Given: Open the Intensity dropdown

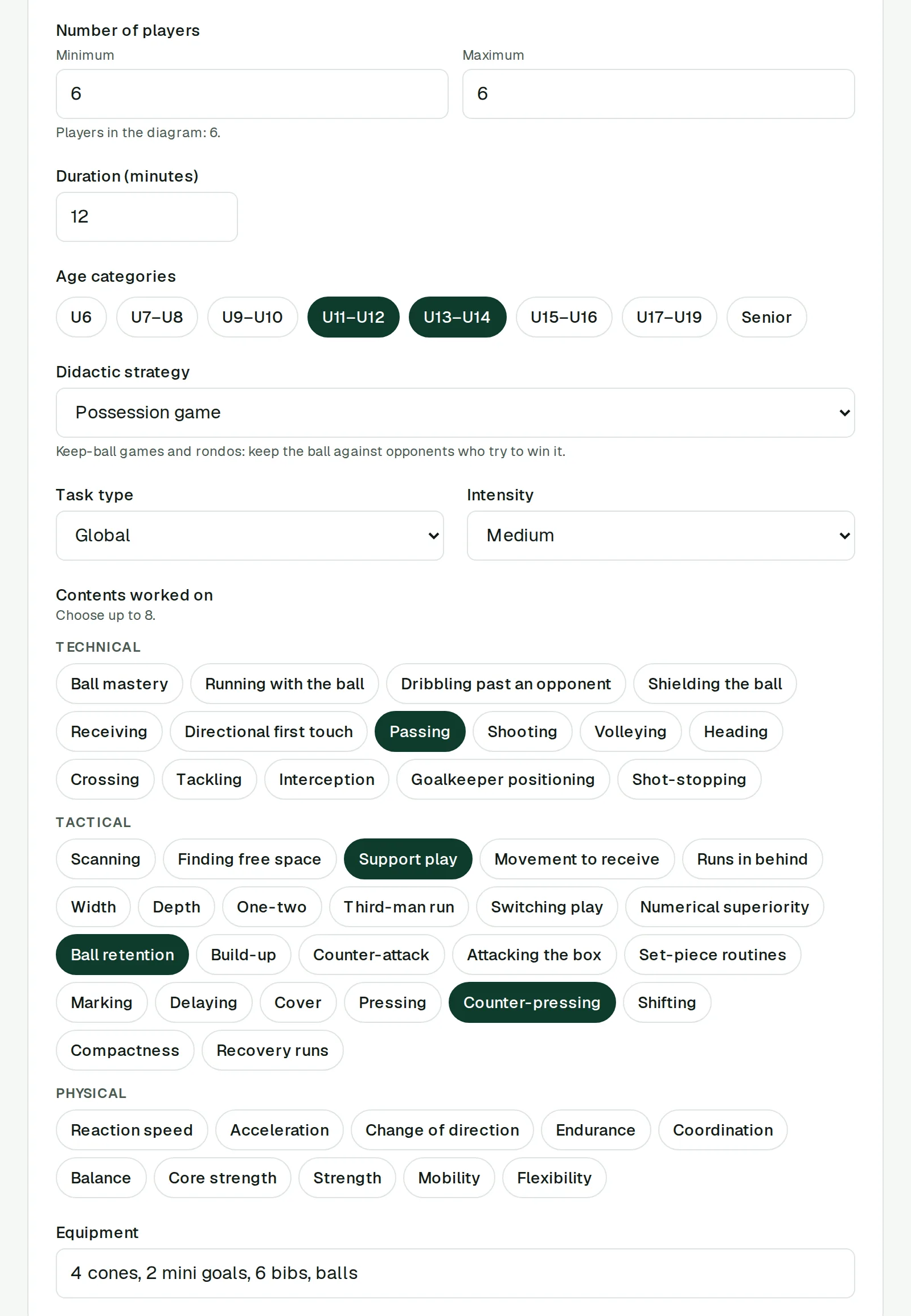Looking at the screenshot, I should tap(660, 535).
